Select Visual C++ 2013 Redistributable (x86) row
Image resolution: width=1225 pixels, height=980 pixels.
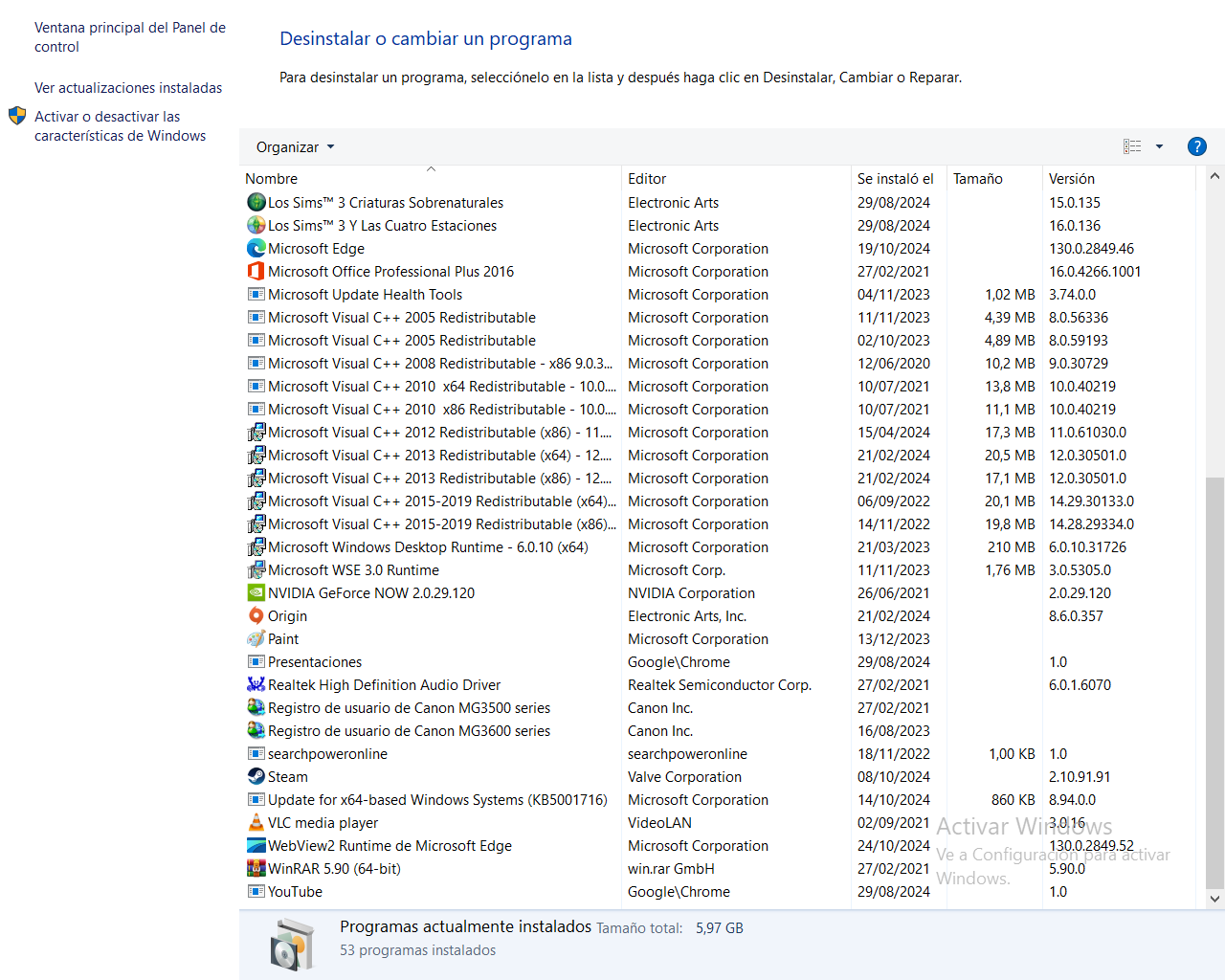(x=718, y=478)
